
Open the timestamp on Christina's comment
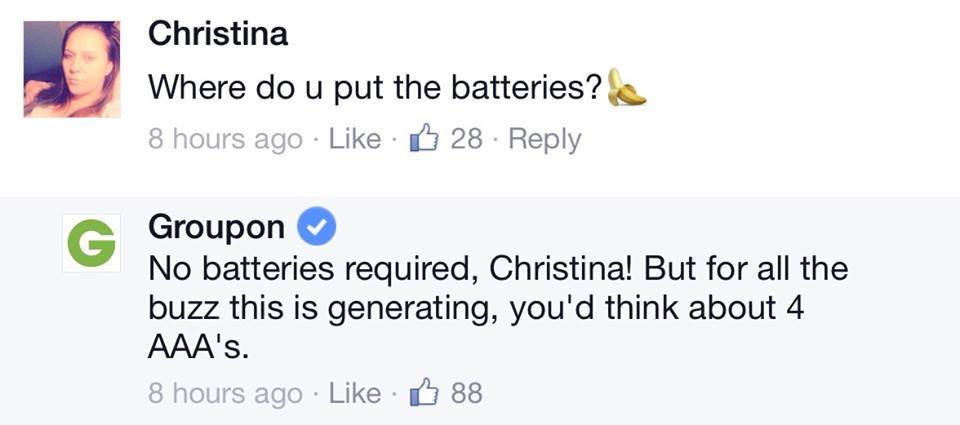click(225, 139)
